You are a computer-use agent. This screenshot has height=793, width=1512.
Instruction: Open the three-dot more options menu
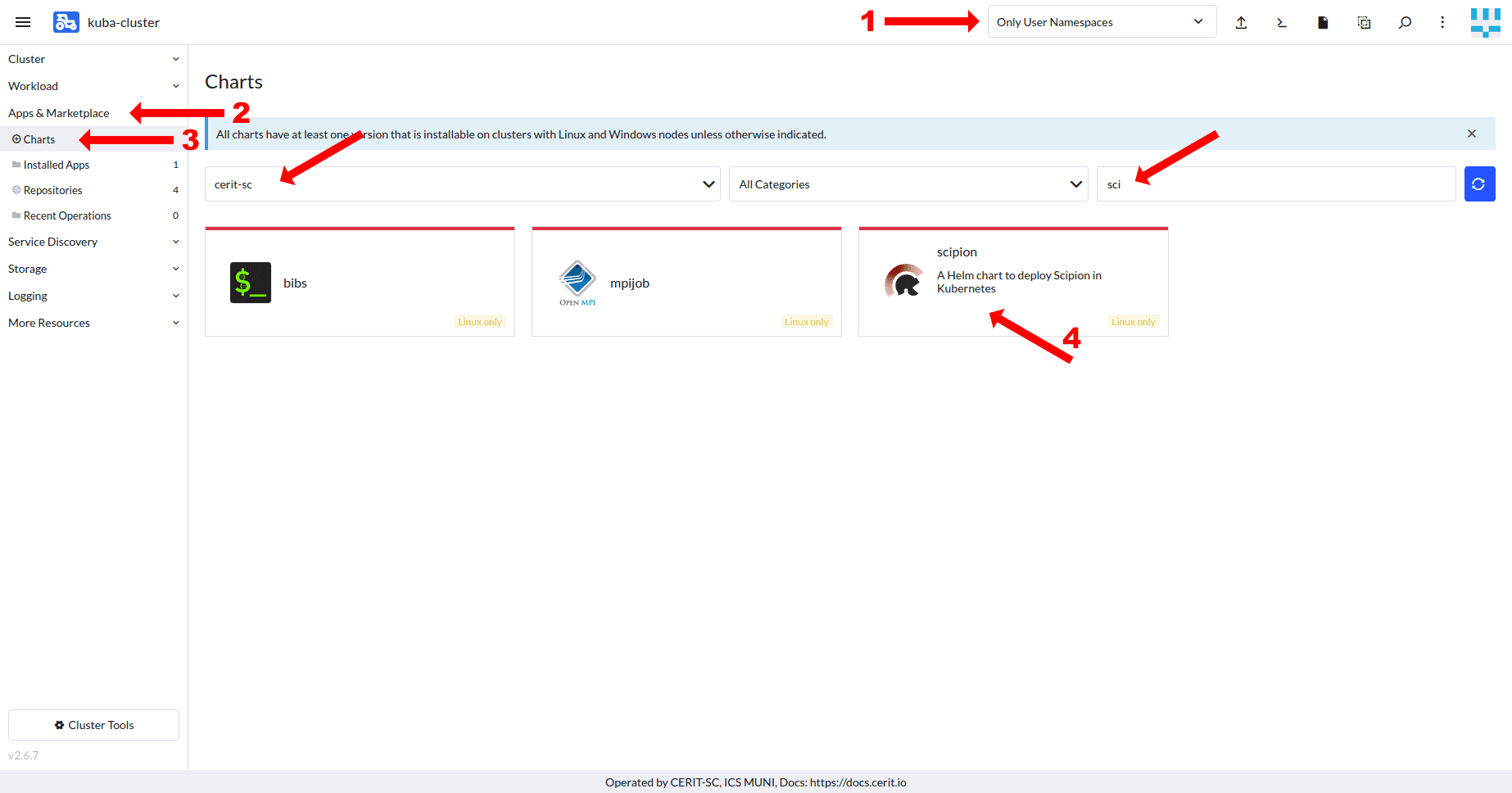1442,23
